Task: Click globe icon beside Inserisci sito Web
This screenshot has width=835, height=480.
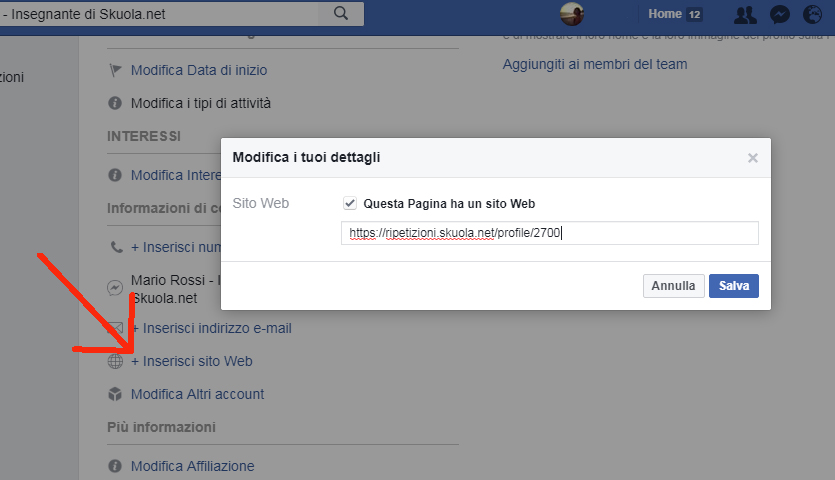Action: 115,361
